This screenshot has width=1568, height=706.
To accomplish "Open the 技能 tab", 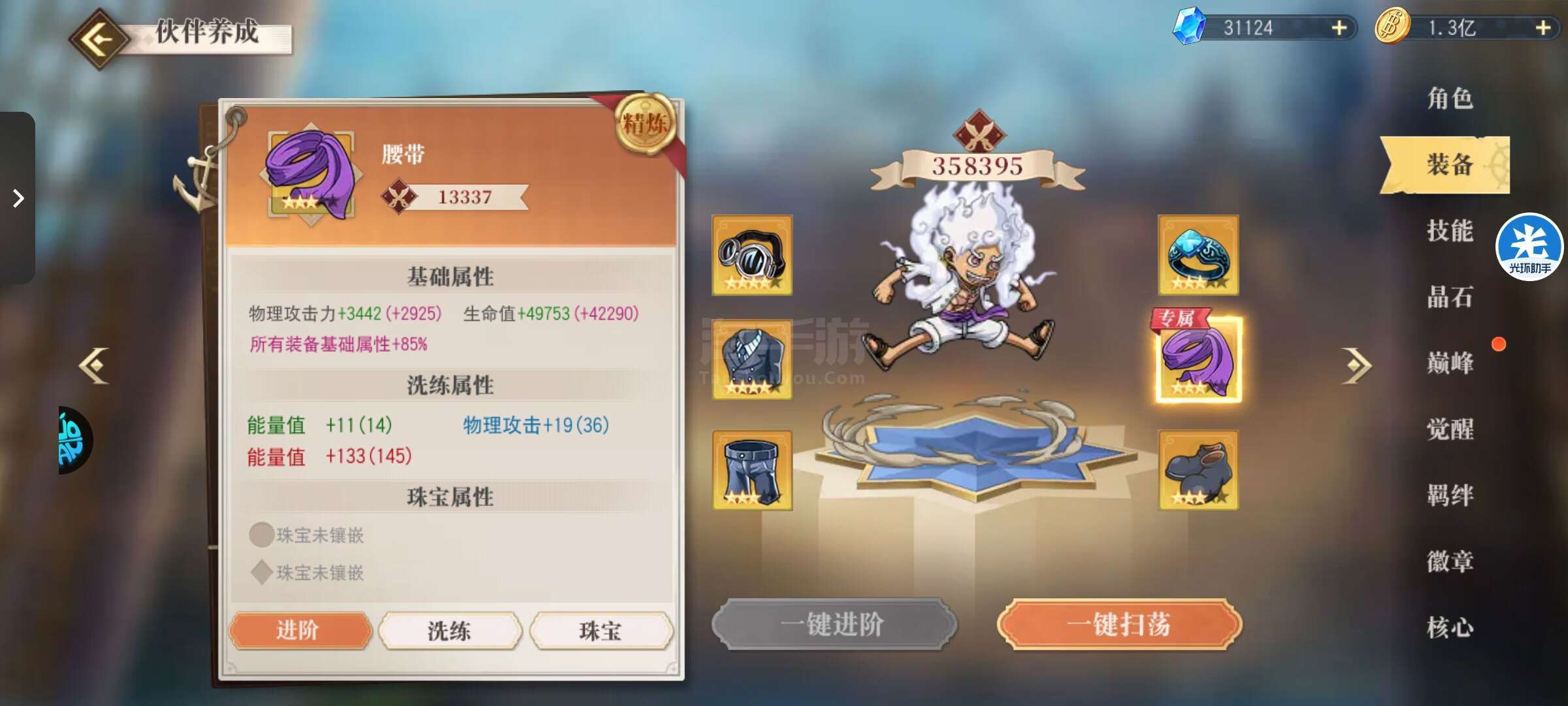I will 1450,231.
